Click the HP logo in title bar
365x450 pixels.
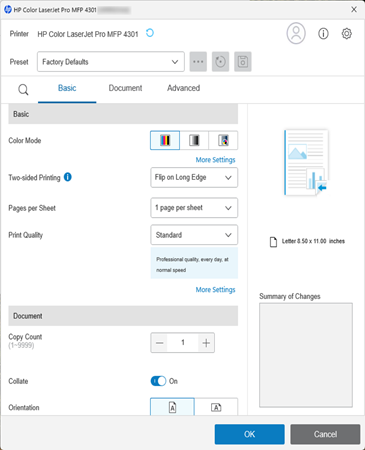click(x=8, y=10)
